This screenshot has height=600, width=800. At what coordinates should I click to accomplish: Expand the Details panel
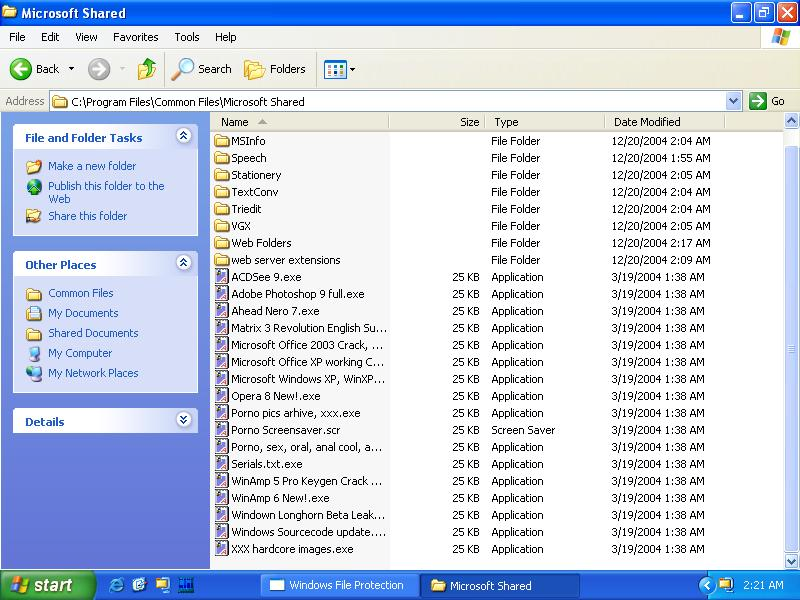(x=184, y=419)
